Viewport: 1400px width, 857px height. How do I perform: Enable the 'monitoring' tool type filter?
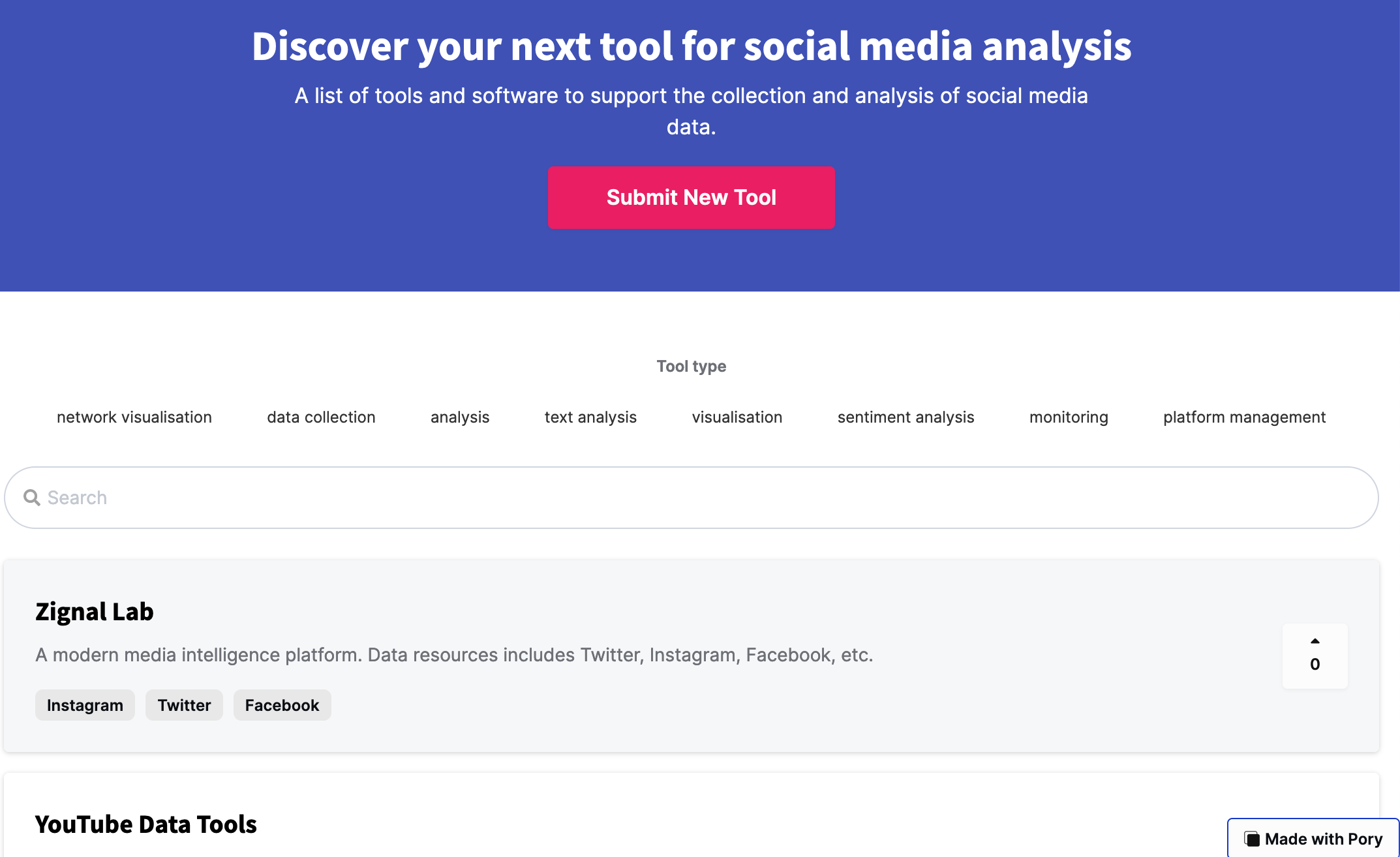point(1068,417)
